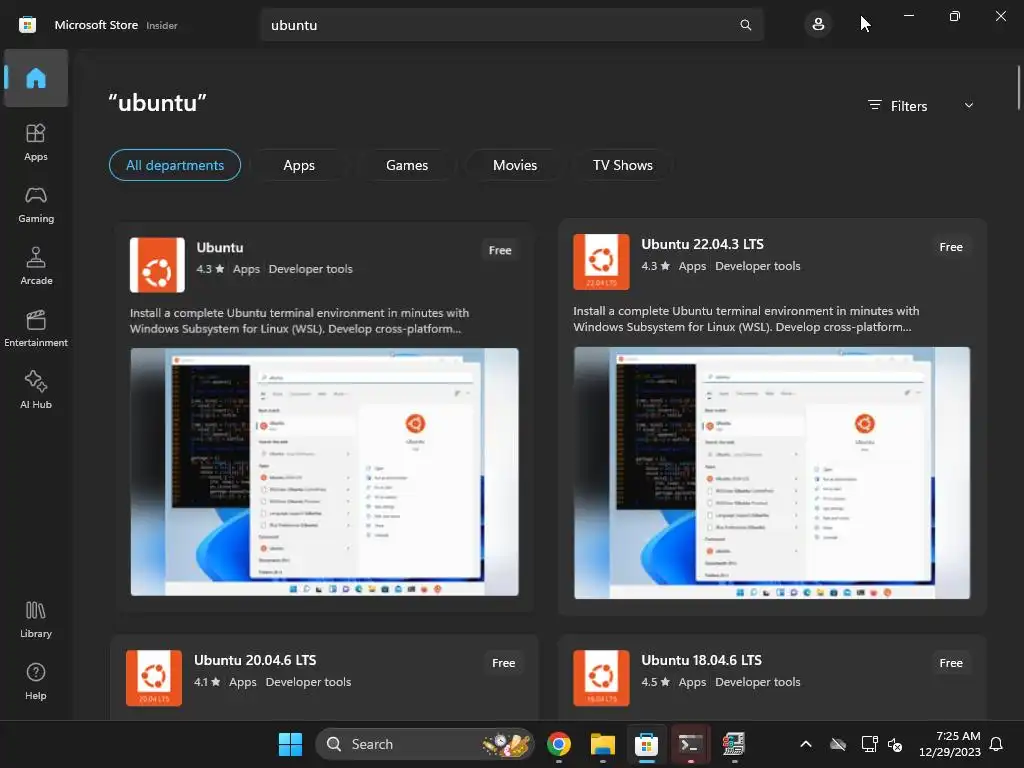Select the TV Shows department filter
This screenshot has height=768, width=1024.
click(622, 165)
